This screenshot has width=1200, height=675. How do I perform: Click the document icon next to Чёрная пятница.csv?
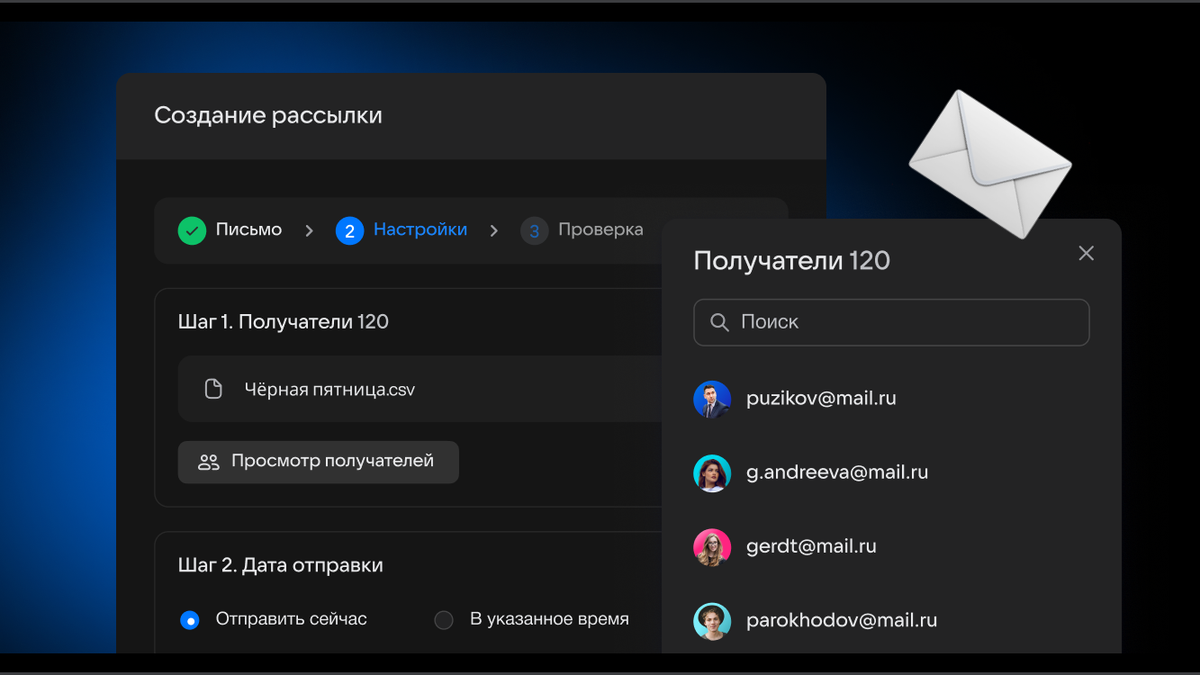213,390
